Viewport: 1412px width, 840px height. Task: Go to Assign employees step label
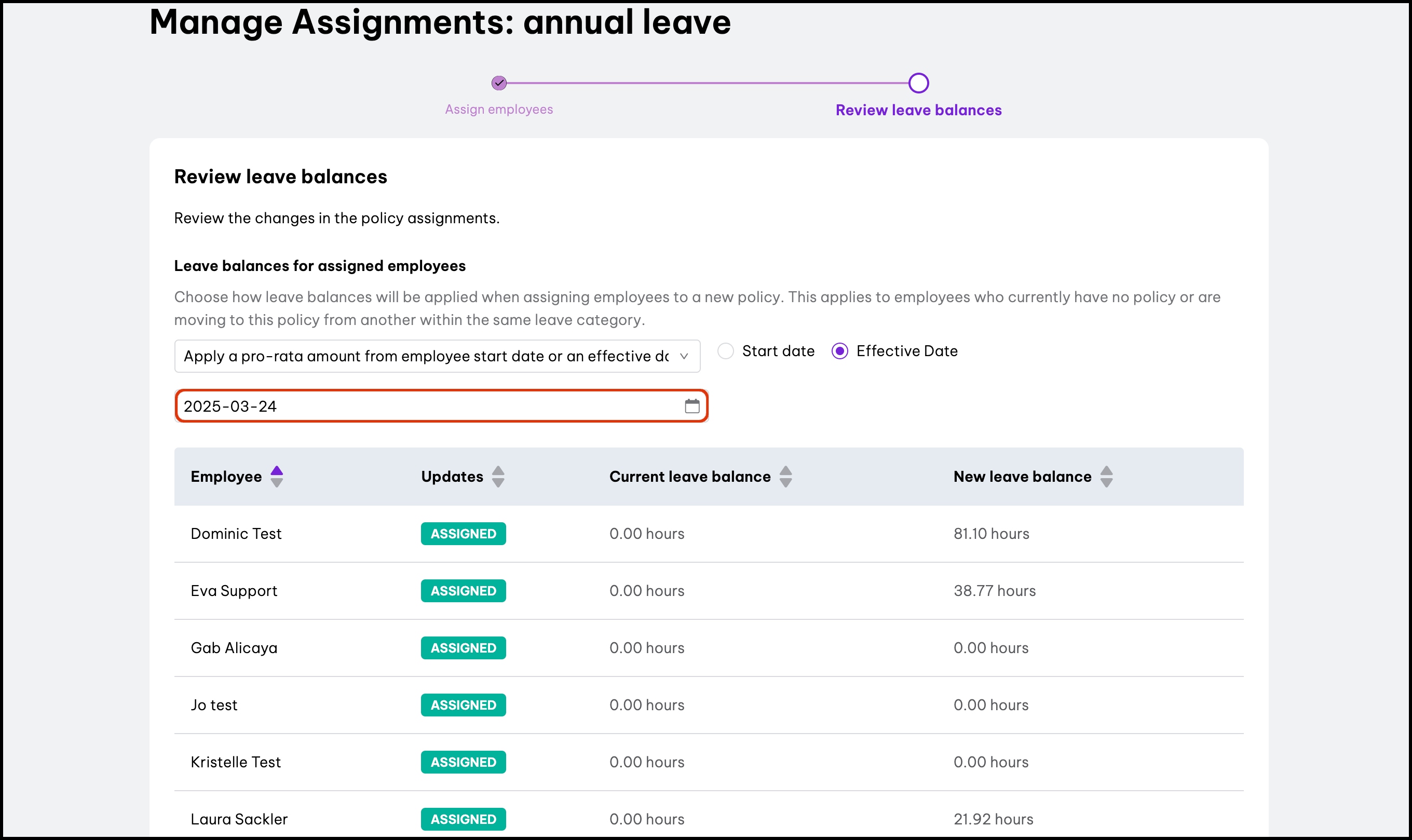coord(498,109)
